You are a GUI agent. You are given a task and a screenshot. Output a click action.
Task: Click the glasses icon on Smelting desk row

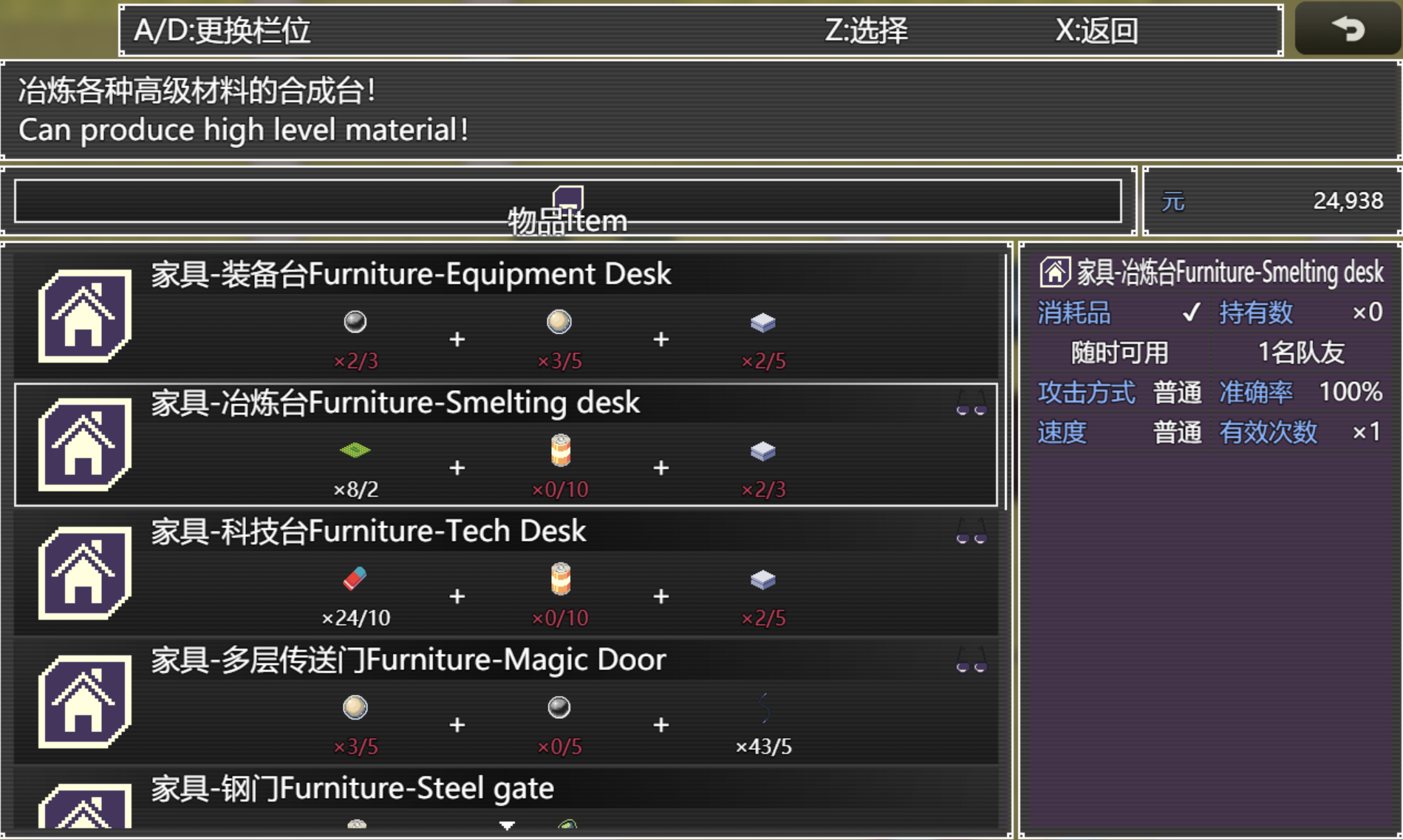tap(971, 403)
